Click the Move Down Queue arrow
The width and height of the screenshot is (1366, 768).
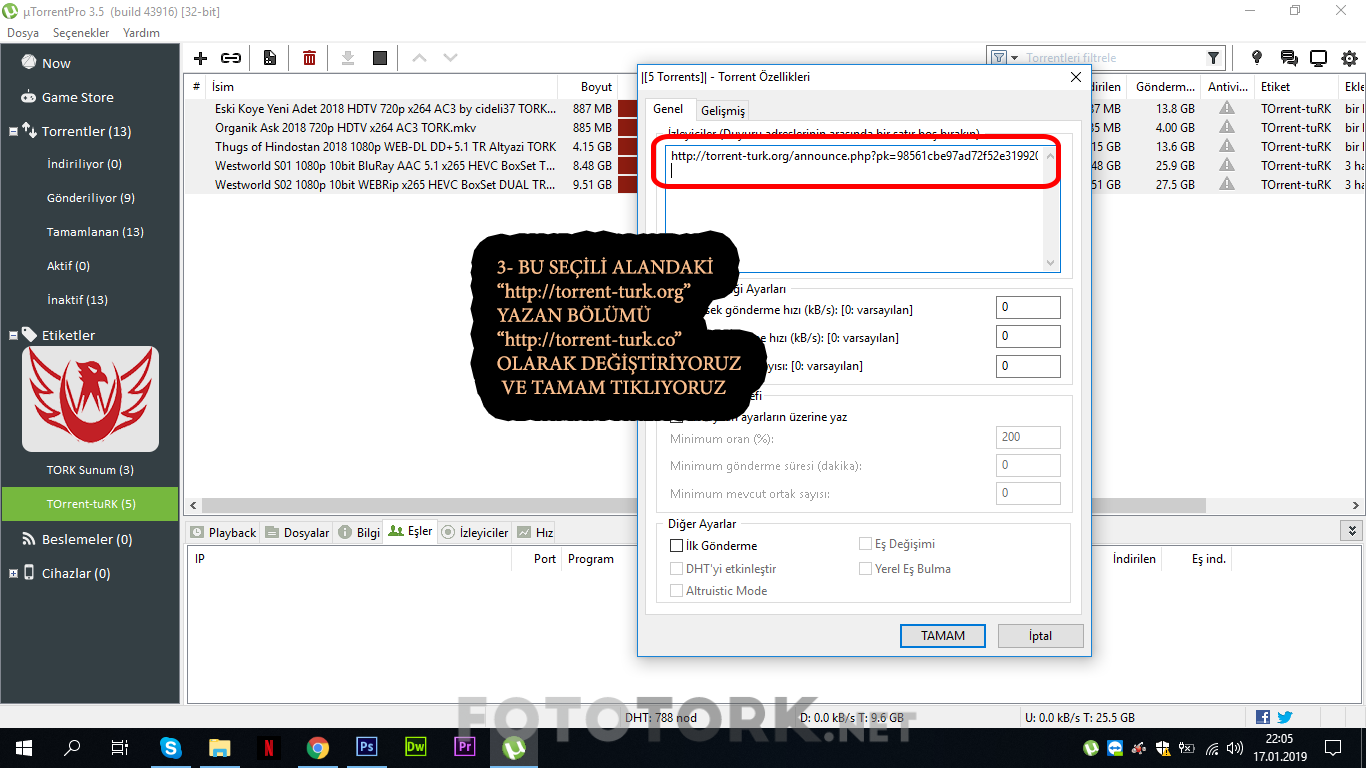click(x=450, y=58)
